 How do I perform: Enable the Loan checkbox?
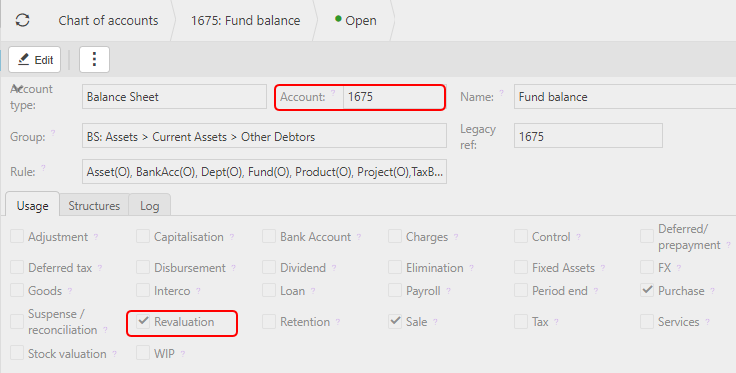point(268,290)
